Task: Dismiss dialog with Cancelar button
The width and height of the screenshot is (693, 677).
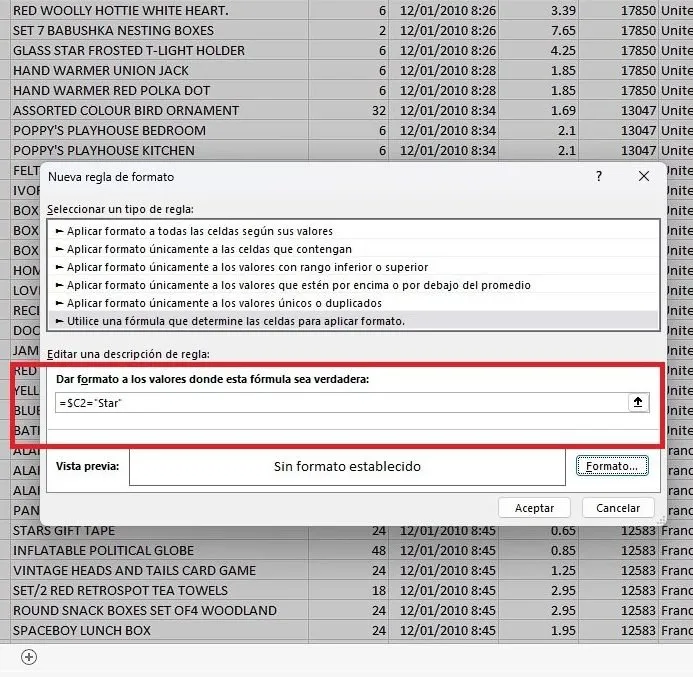Action: (618, 508)
